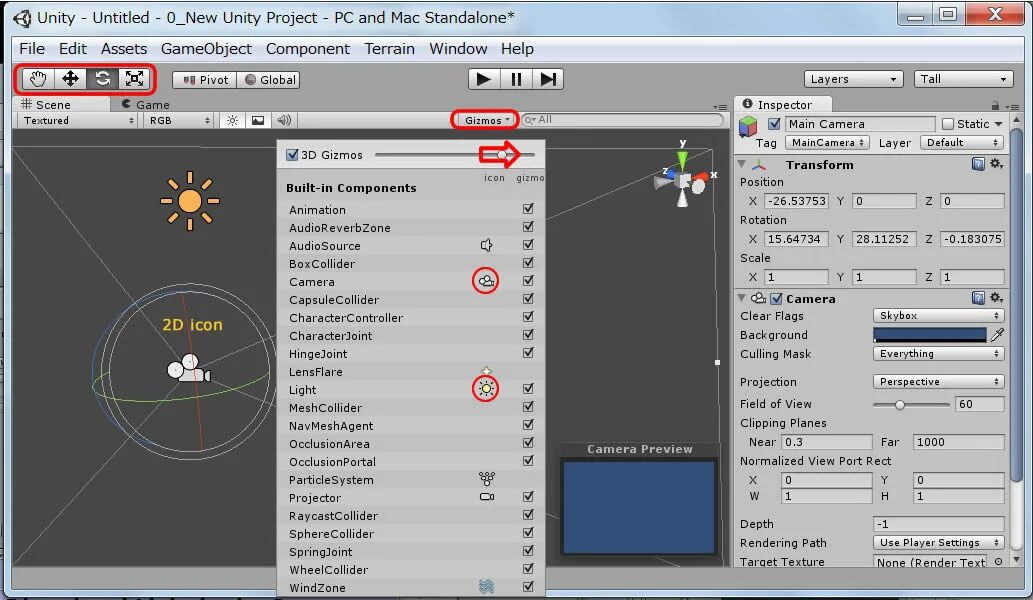
Task: Open Camera component help icon
Action: tap(978, 298)
